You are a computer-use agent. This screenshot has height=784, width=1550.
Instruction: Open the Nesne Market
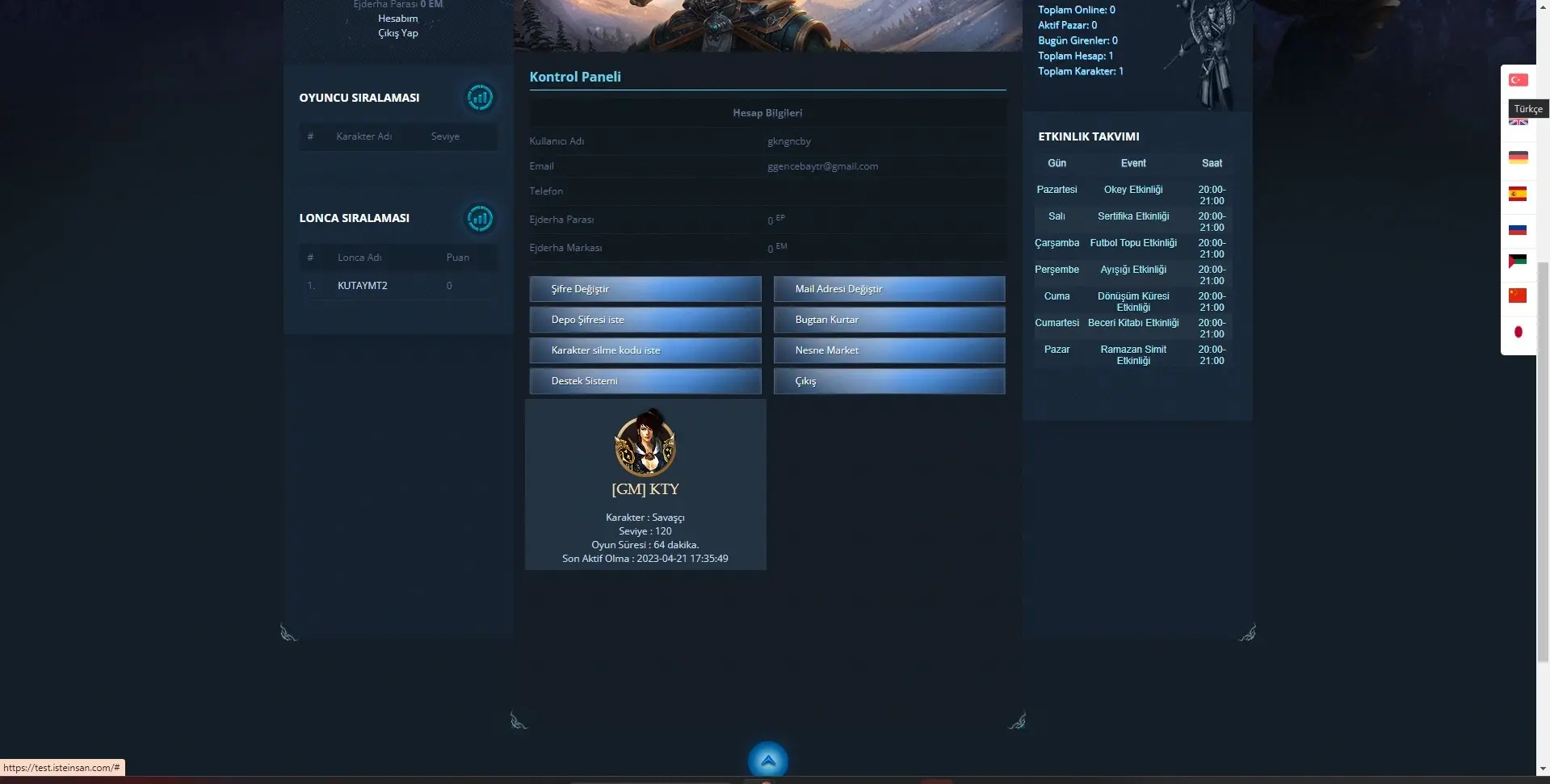(x=888, y=350)
